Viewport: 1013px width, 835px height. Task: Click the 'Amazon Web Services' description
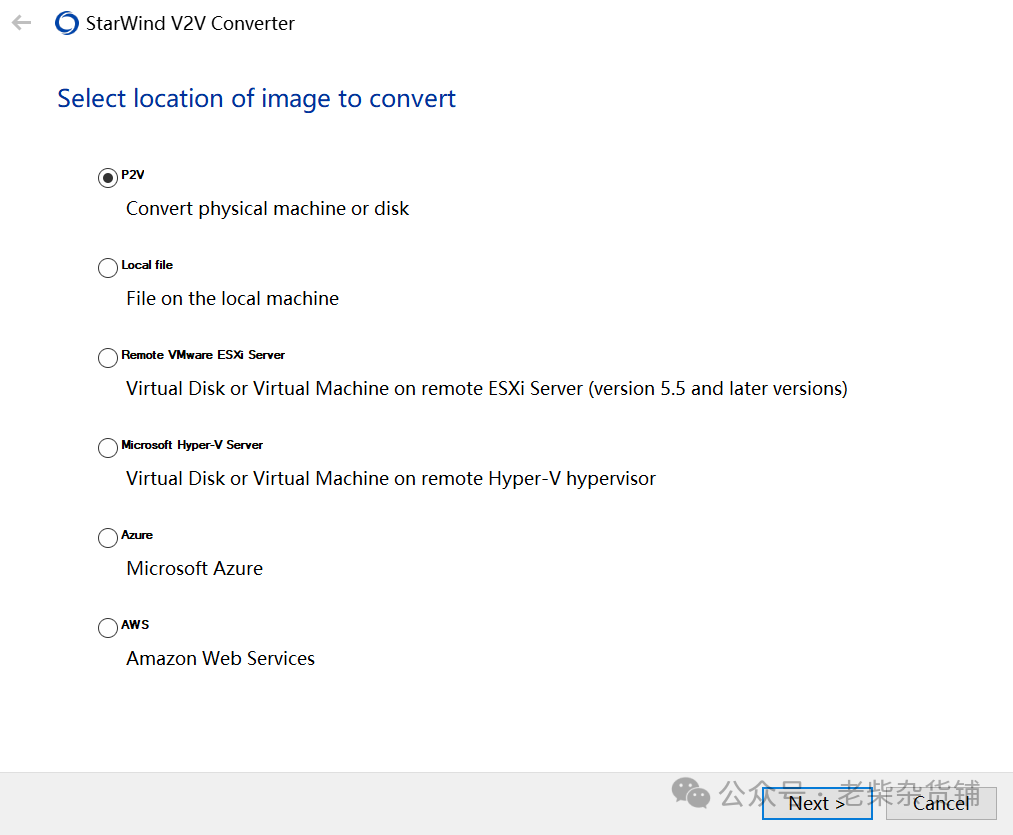click(220, 658)
